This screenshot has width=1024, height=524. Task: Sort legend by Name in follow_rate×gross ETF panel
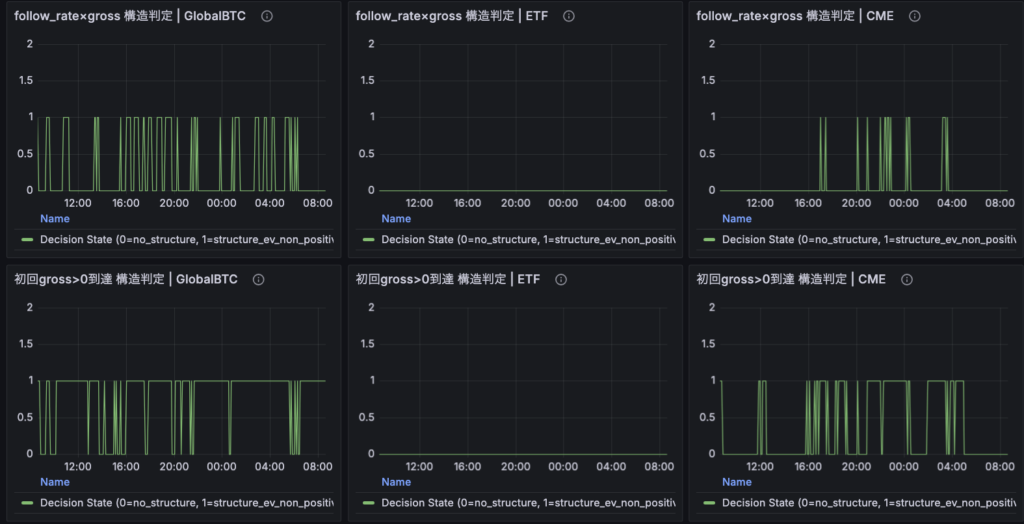click(396, 219)
